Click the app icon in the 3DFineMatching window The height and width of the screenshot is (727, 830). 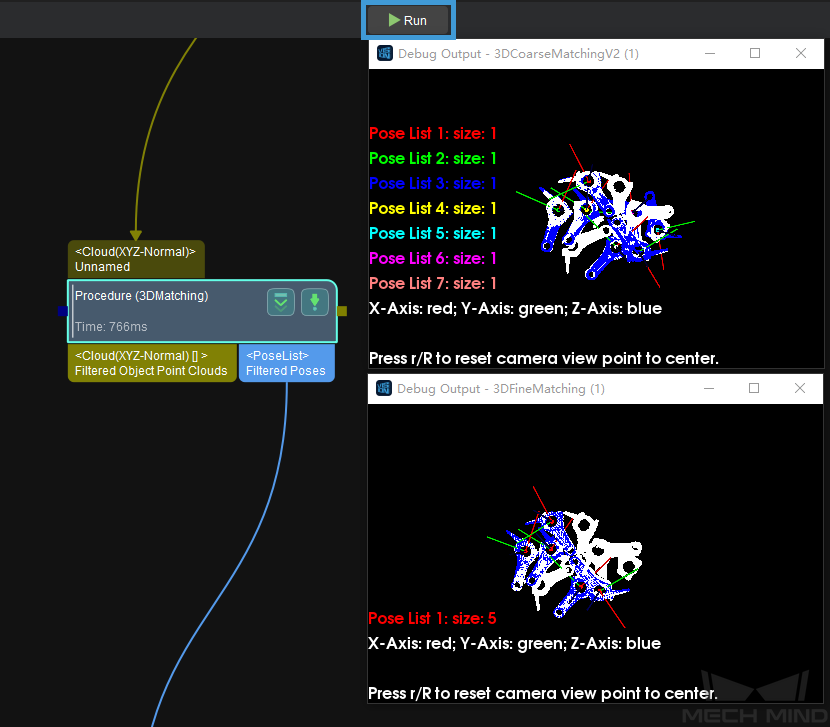(x=384, y=389)
